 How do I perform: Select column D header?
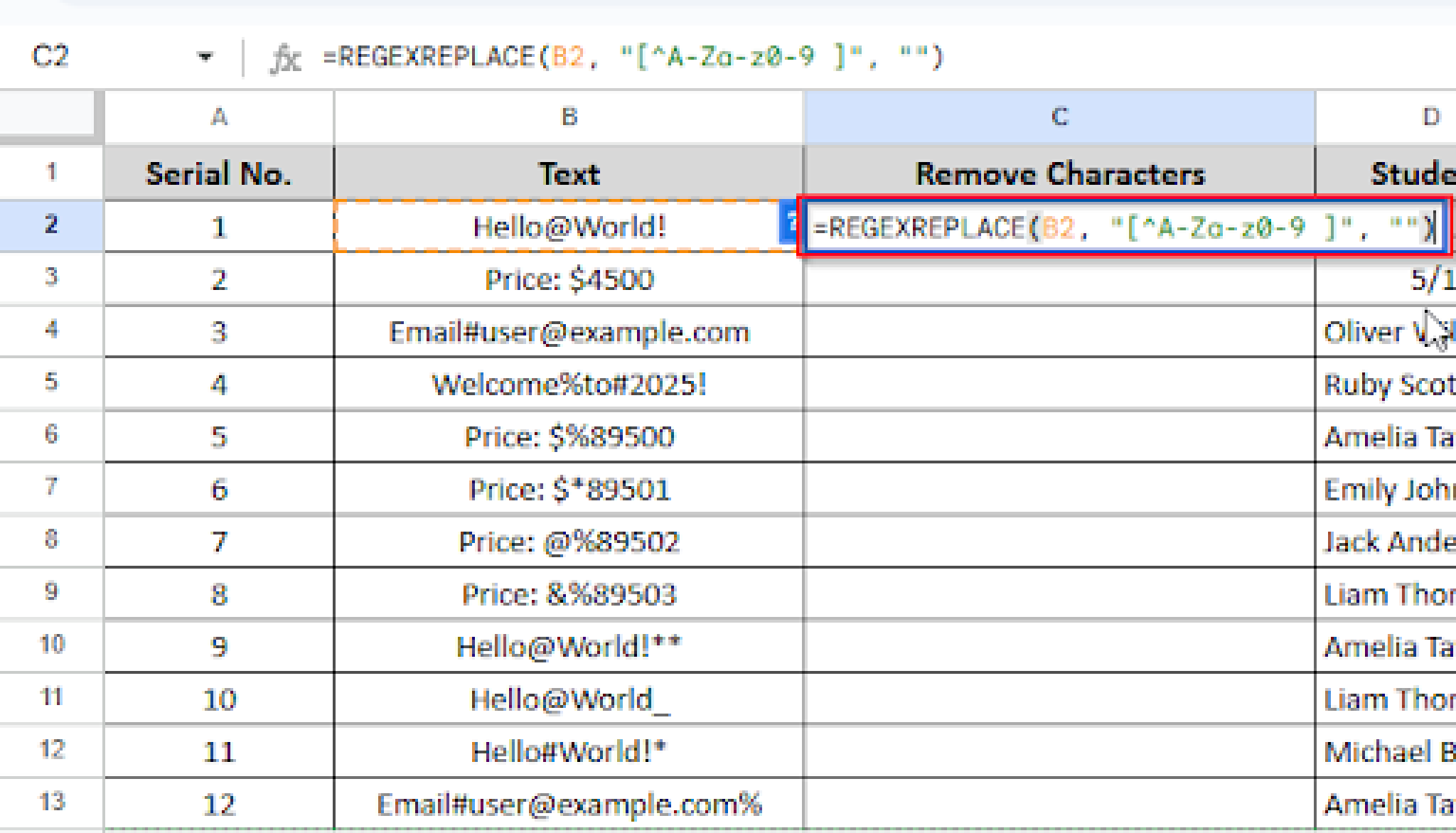(x=1386, y=117)
